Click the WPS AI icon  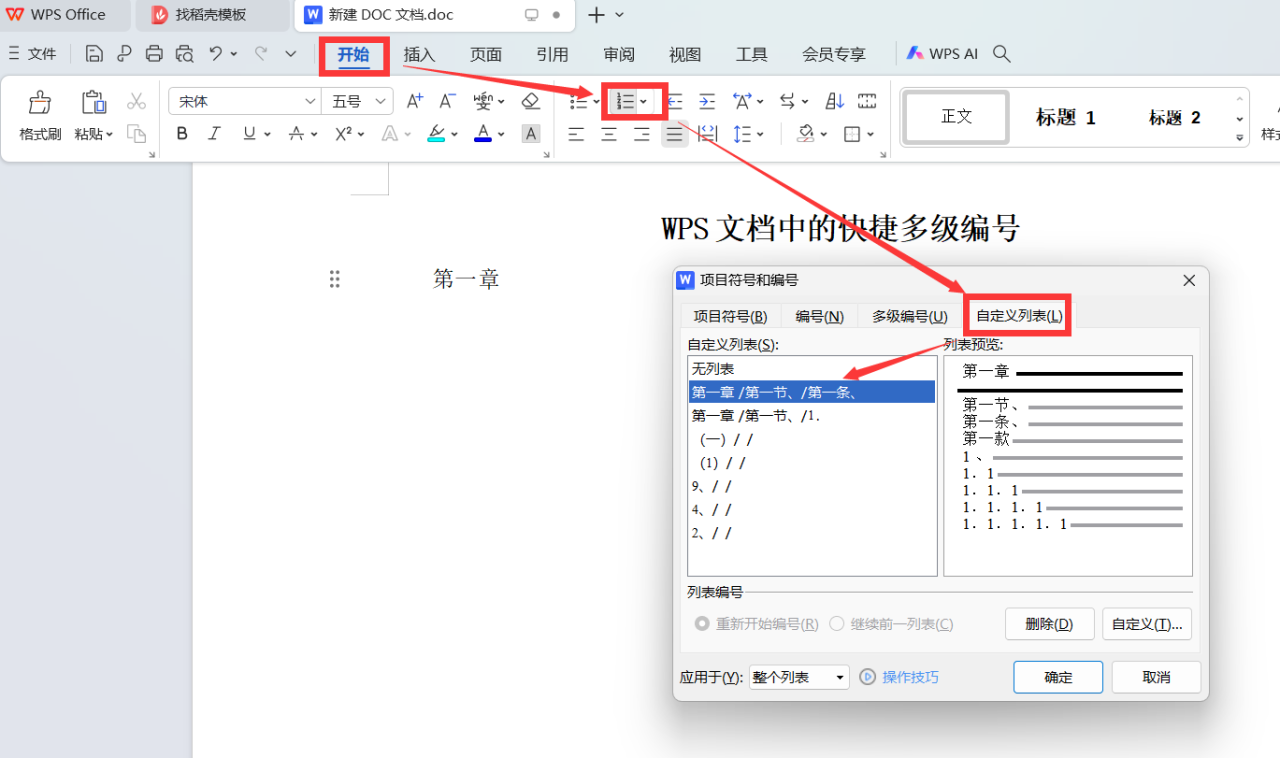[915, 54]
